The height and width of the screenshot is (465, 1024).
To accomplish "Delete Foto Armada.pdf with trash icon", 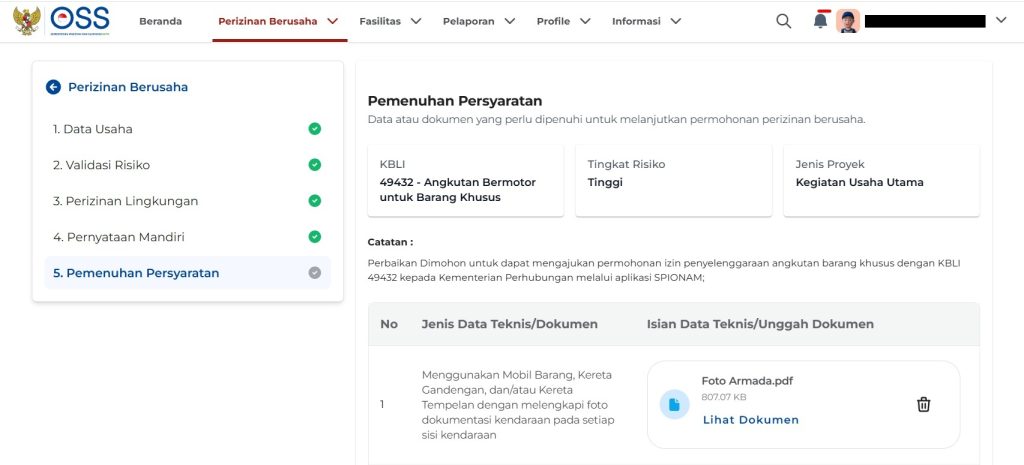I will pyautogui.click(x=923, y=404).
